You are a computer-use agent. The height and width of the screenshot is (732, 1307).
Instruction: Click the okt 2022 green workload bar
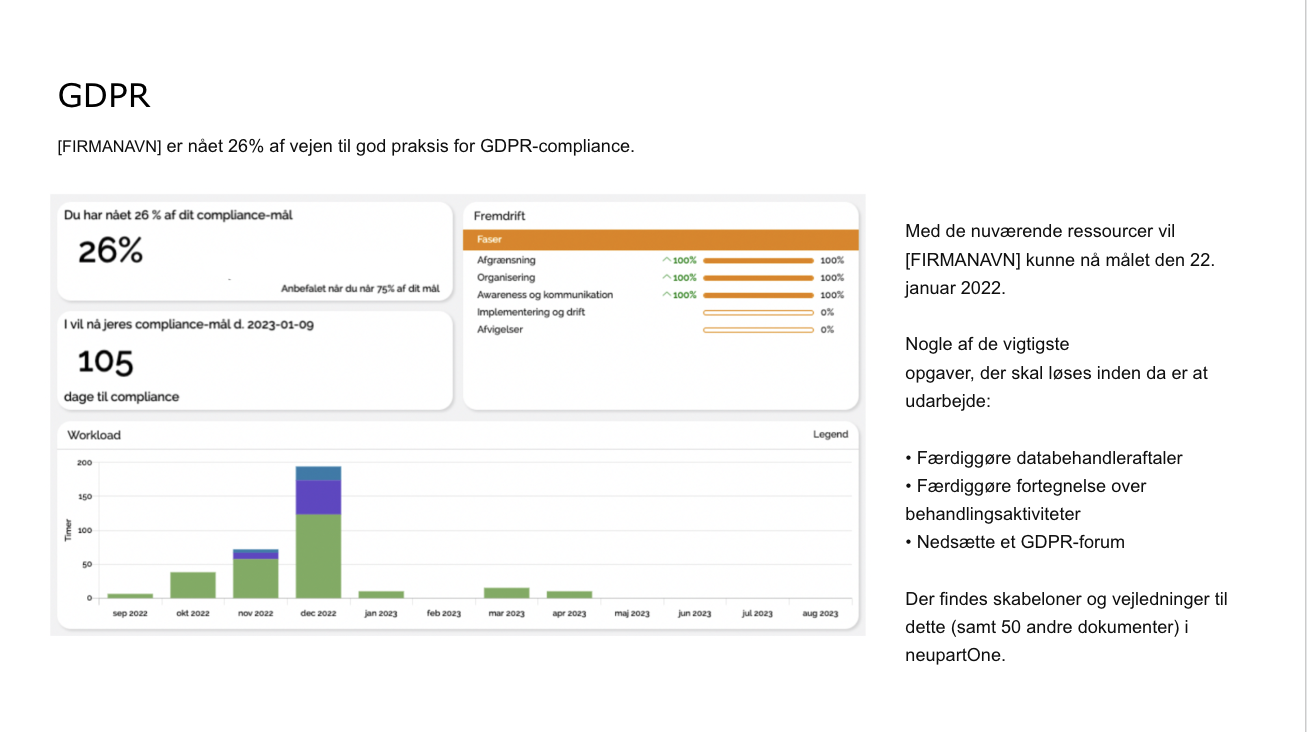tap(193, 585)
